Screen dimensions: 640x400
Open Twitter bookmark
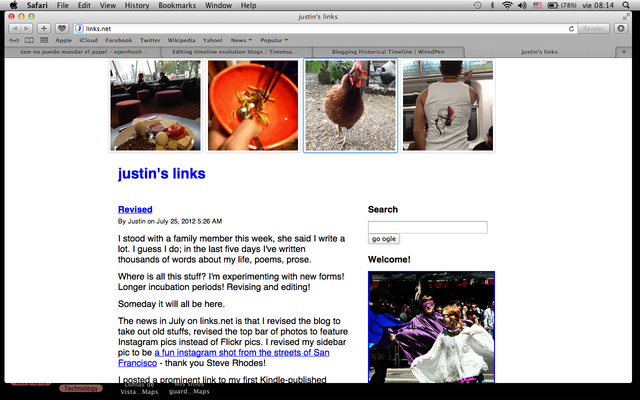coord(150,40)
